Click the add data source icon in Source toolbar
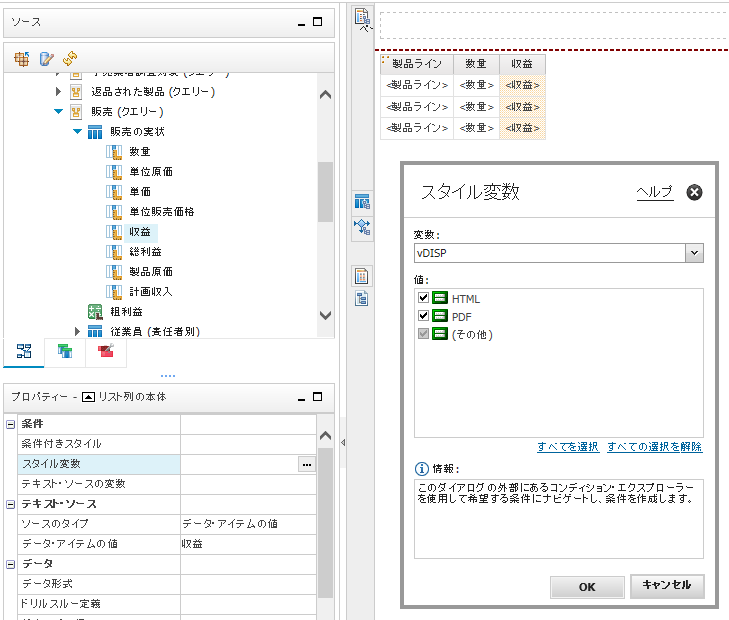 [x=21, y=59]
